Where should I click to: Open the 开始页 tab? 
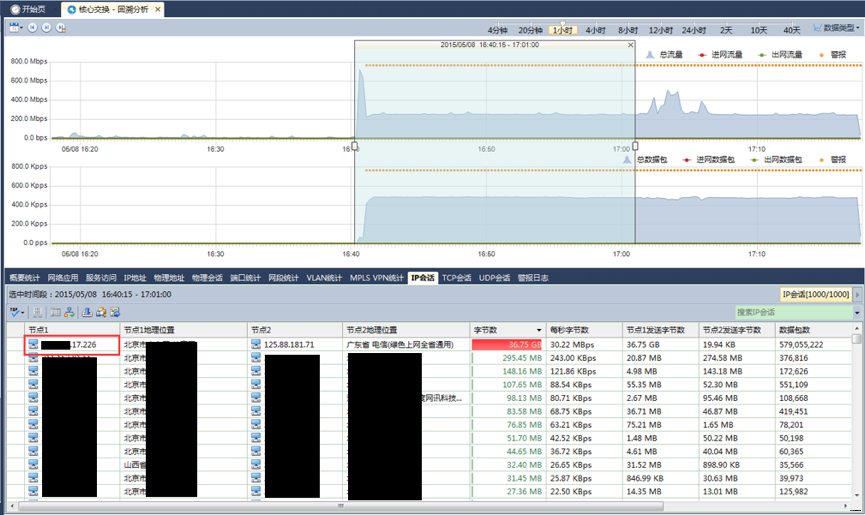[30, 9]
